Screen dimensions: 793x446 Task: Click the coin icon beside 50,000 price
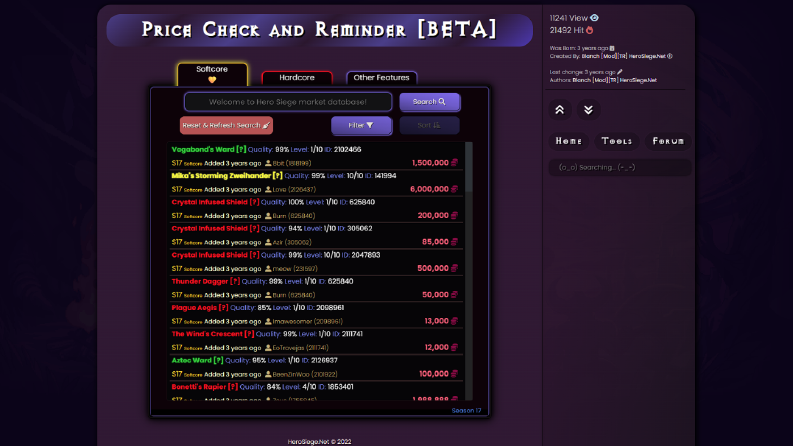click(x=454, y=294)
